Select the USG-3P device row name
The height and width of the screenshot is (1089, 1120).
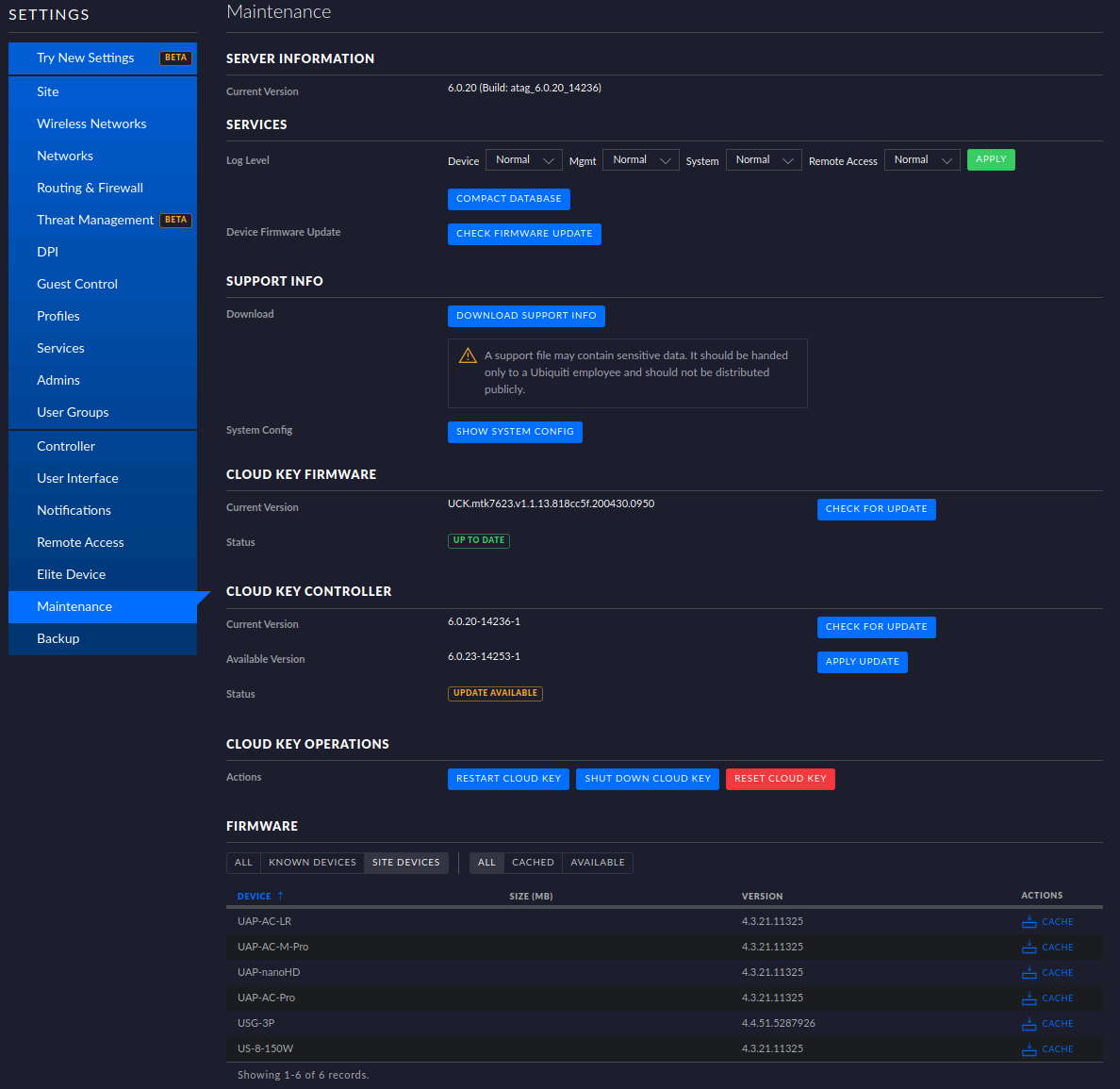(255, 1023)
